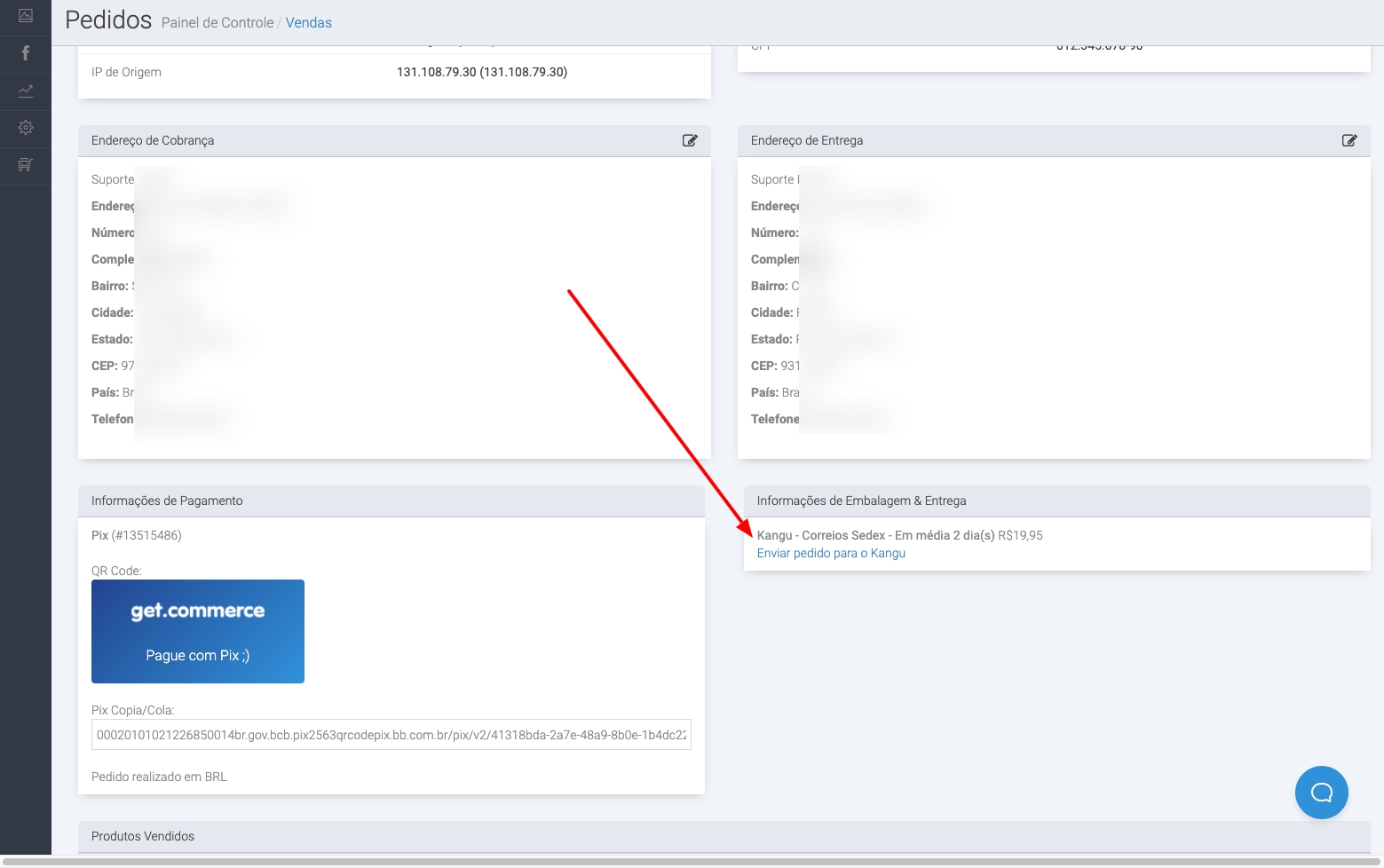Click the Pedidos page title

point(108,20)
